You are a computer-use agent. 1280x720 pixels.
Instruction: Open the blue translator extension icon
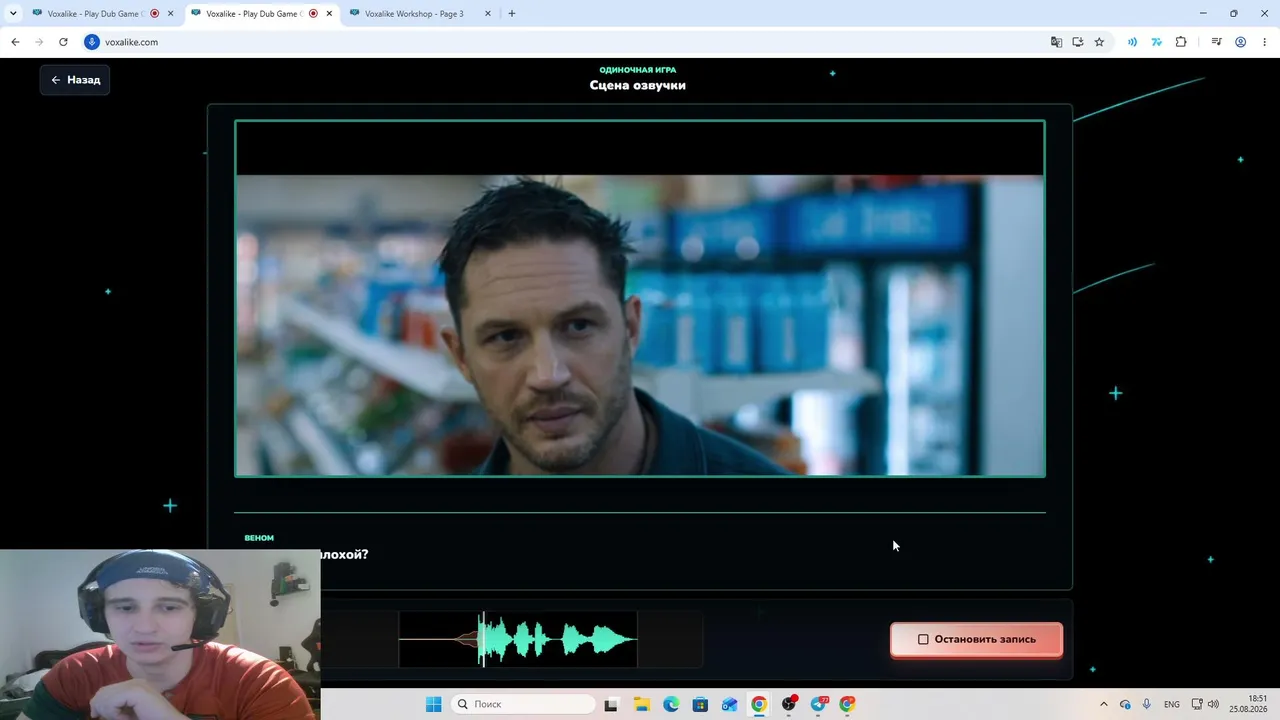(x=1157, y=42)
